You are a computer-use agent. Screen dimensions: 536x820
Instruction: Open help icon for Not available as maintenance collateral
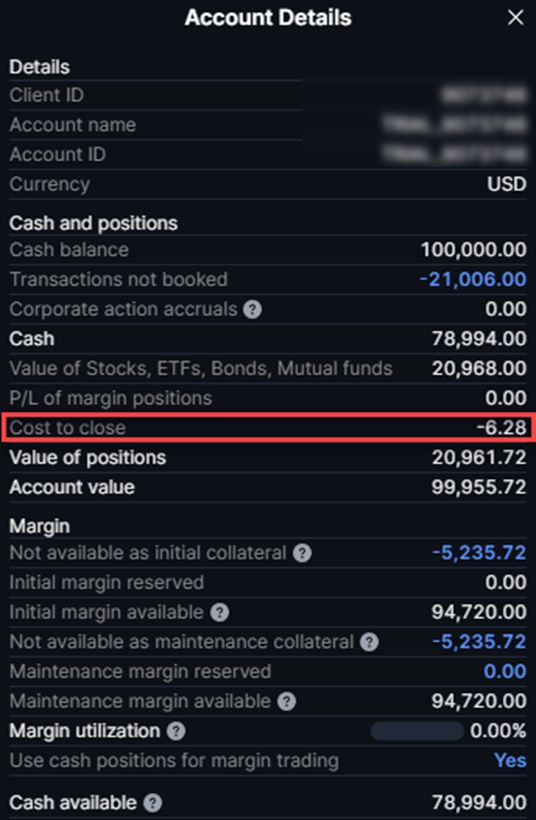(x=369, y=642)
